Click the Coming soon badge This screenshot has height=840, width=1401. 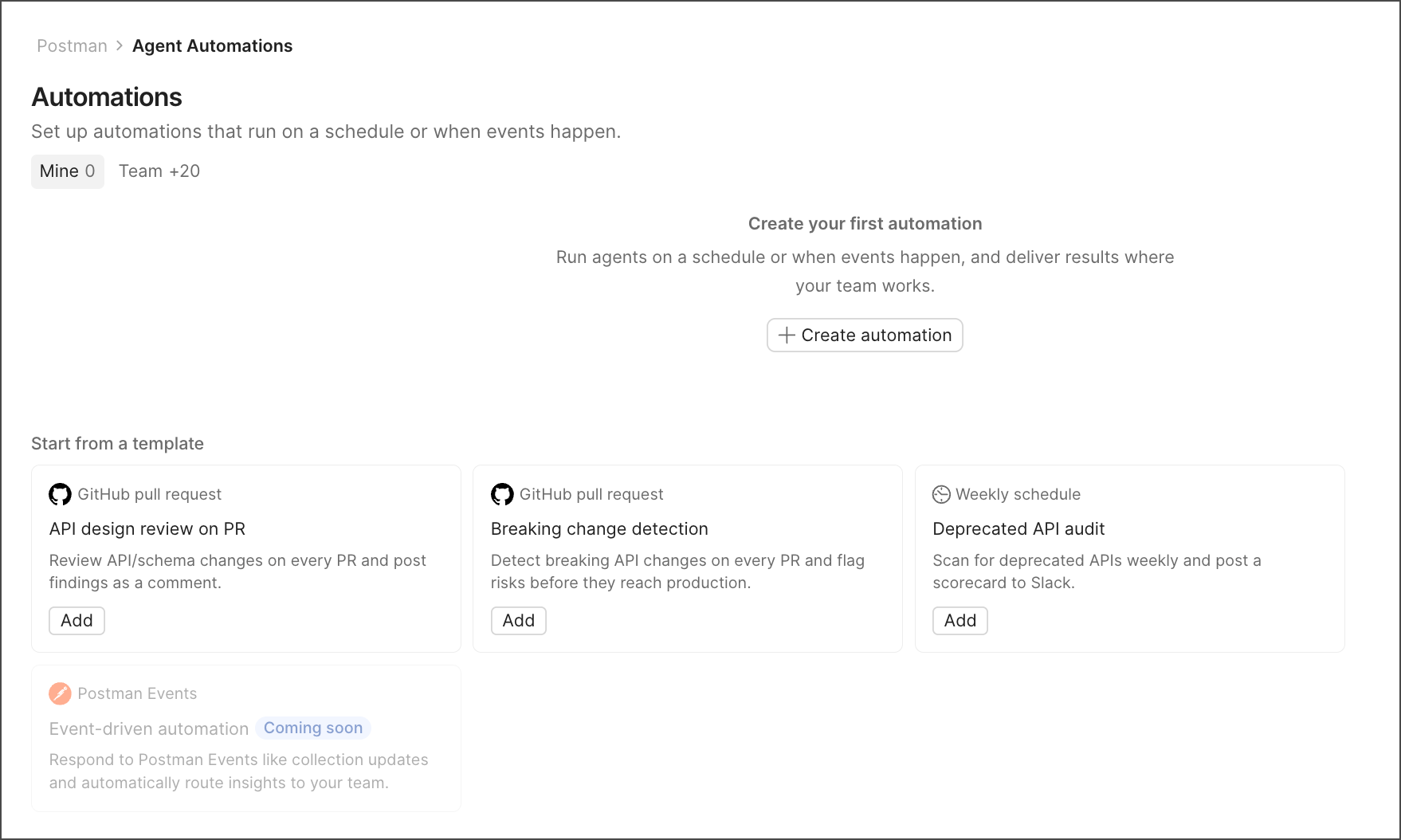point(313,728)
